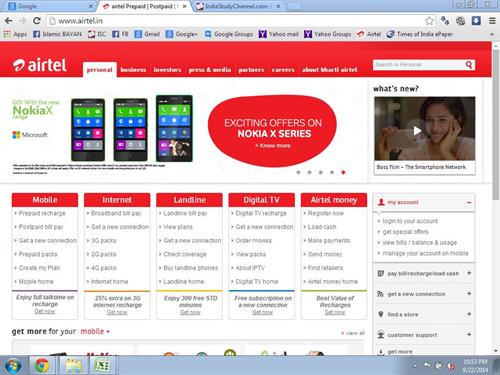The width and height of the screenshot is (500, 375).
Task: Click the taskbar clock showing 10:53 PM
Action: tap(475, 366)
